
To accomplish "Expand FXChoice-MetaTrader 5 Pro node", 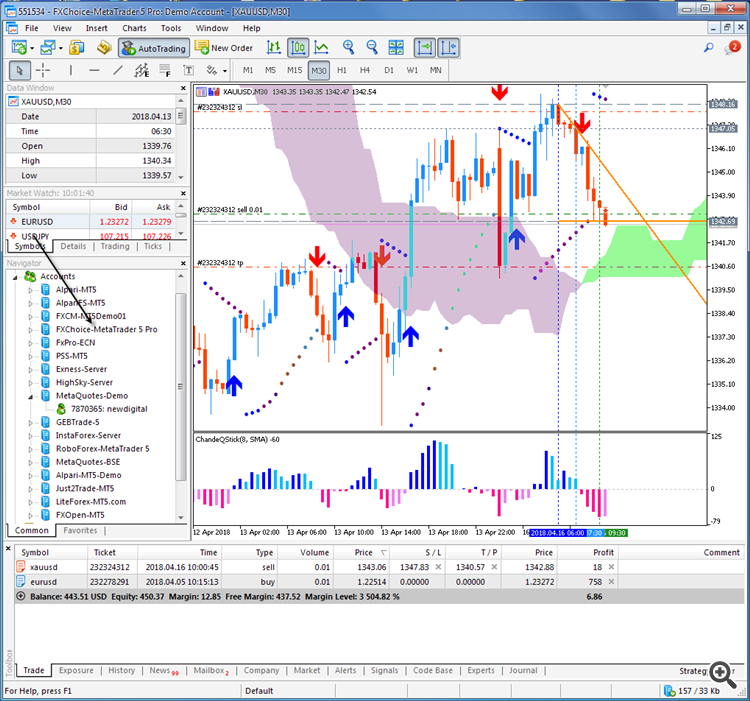I will coord(30,330).
